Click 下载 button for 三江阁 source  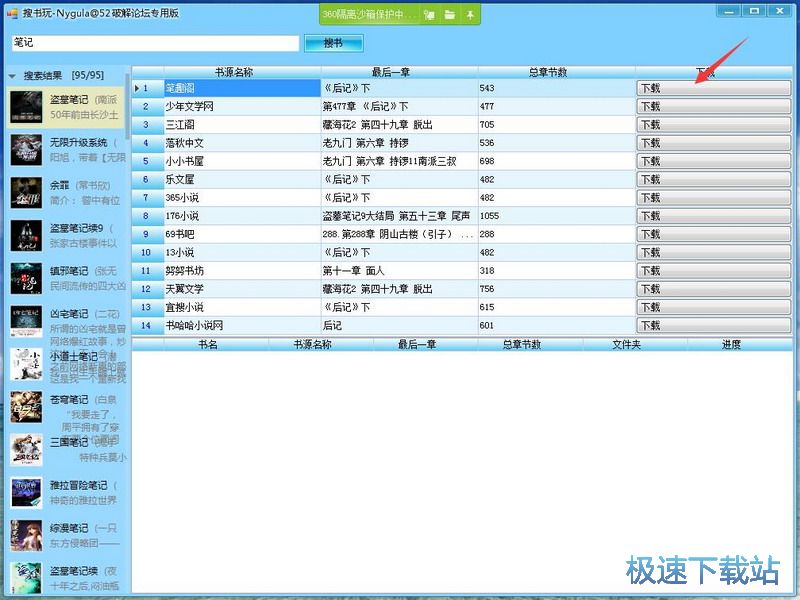(713, 125)
